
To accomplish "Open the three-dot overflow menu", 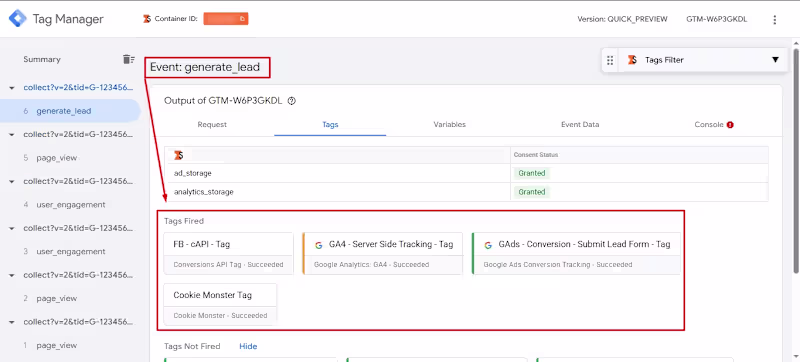I will [x=774, y=19].
